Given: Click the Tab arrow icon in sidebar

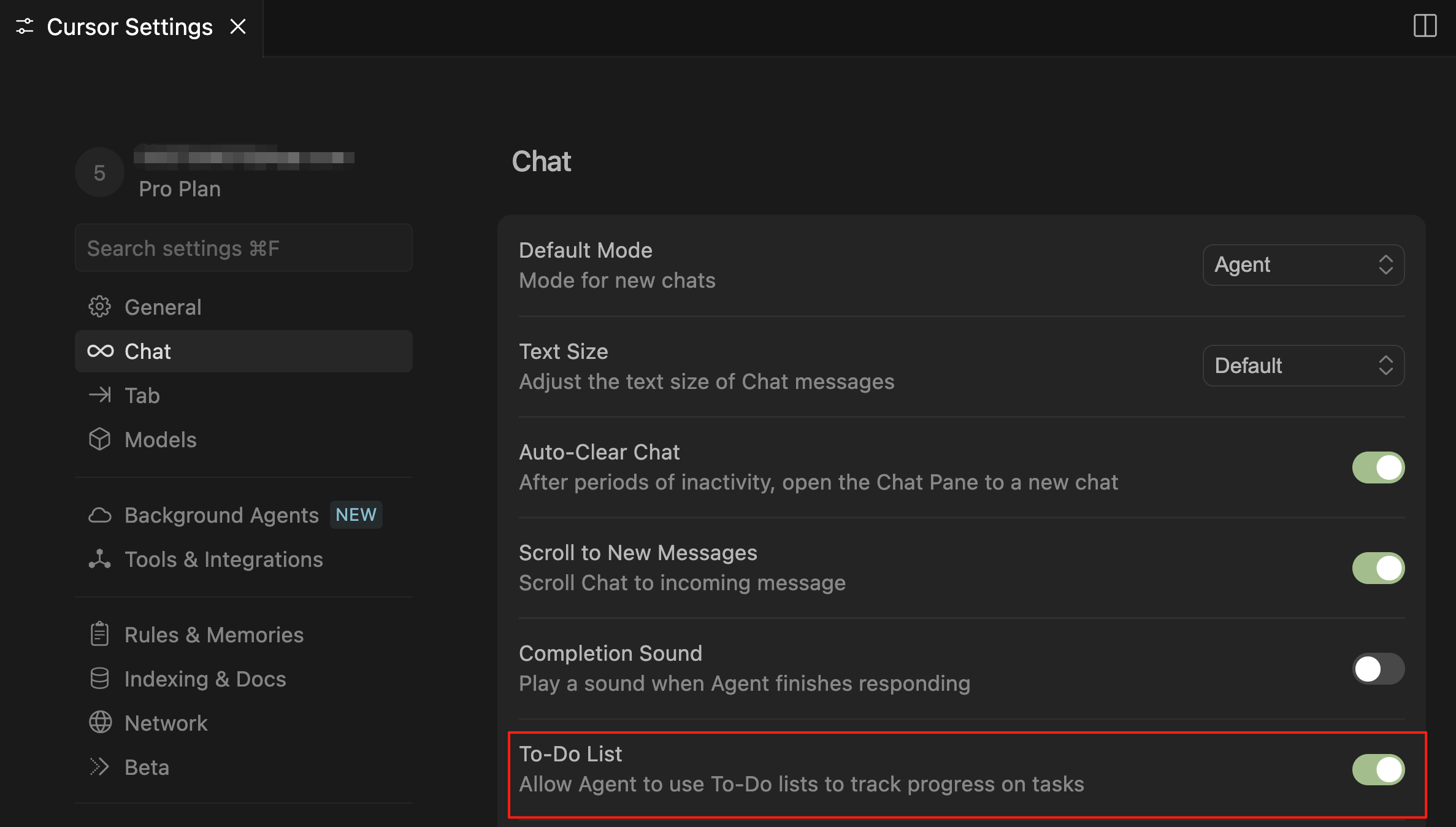Looking at the screenshot, I should 99,395.
